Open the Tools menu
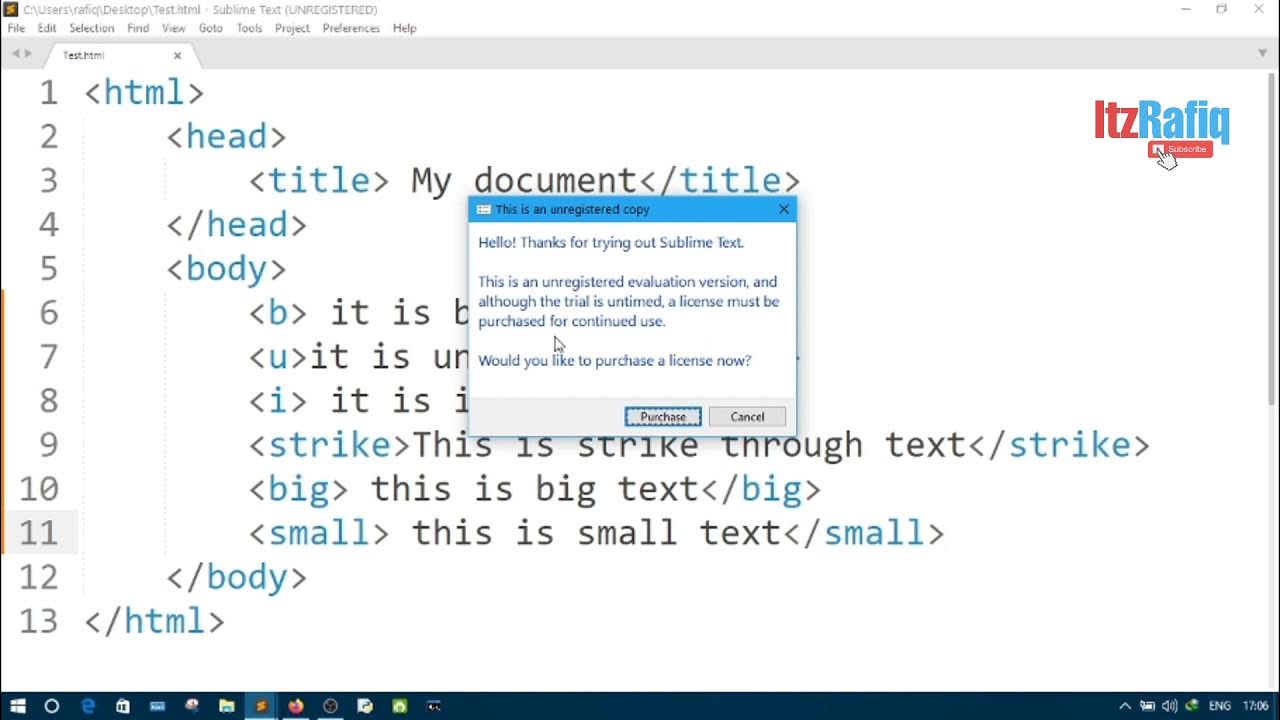 (249, 28)
